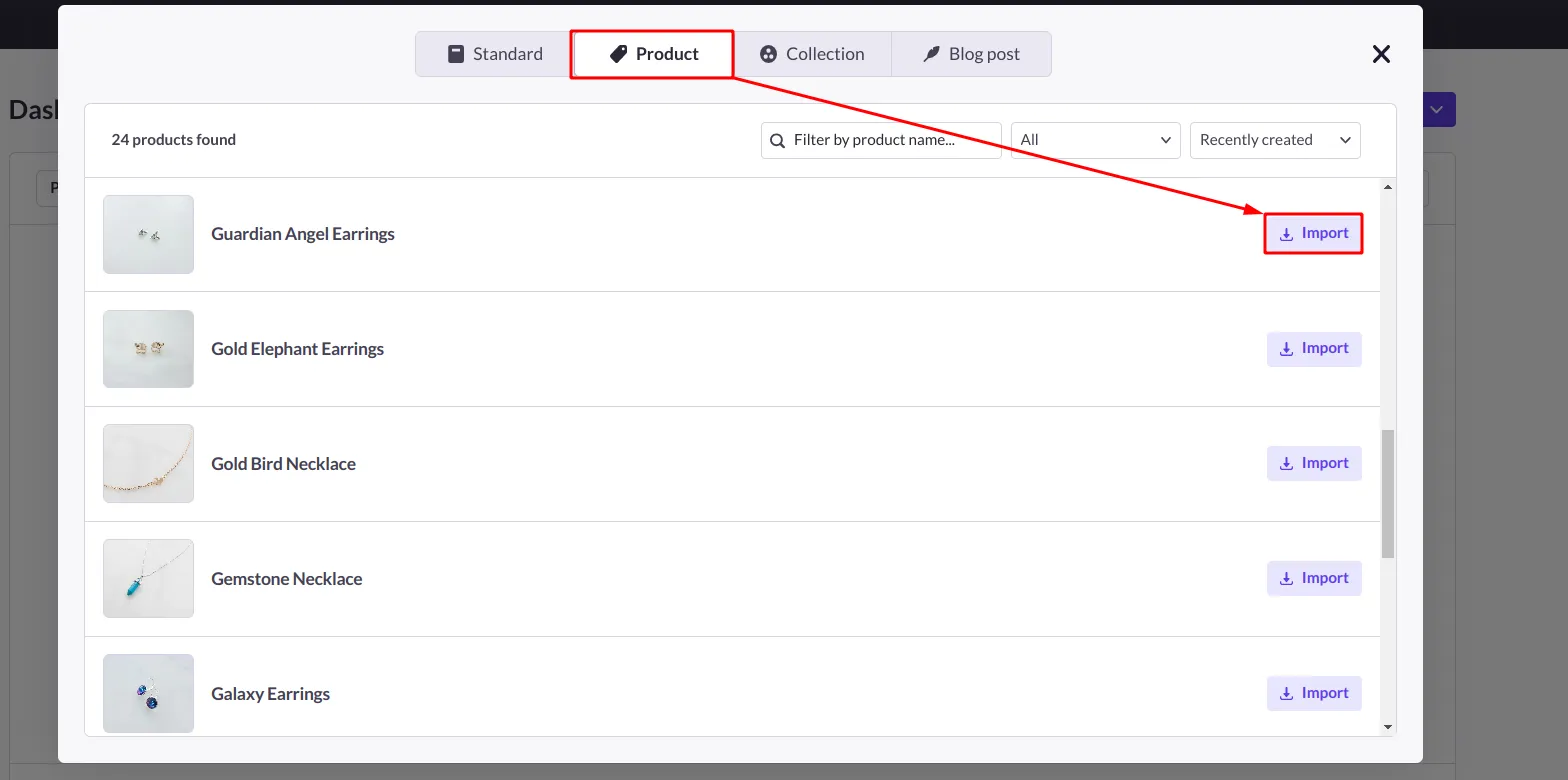The image size is (1568, 780).
Task: Click the 24 products found label
Action: click(174, 140)
